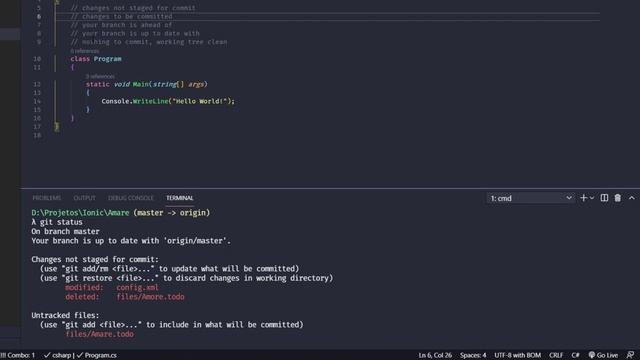Image resolution: width=640 pixels, height=360 pixels.
Task: Click comment '// your branch is ahead of'
Action: click(x=121, y=25)
